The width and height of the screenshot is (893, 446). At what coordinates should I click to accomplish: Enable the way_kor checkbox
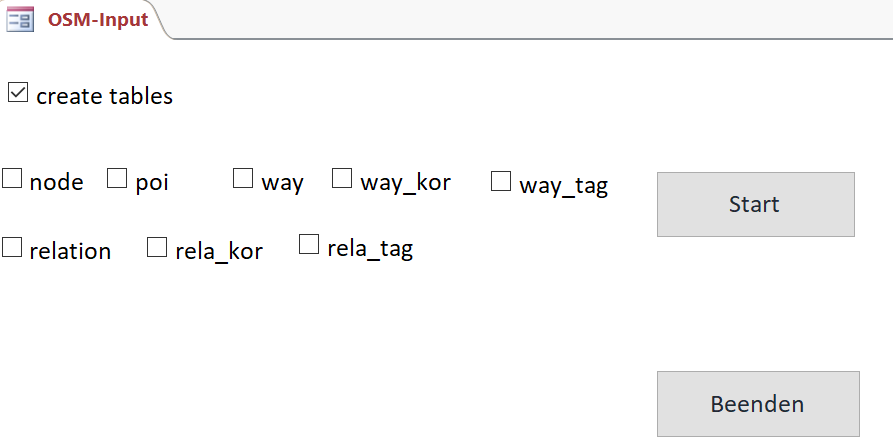[342, 178]
